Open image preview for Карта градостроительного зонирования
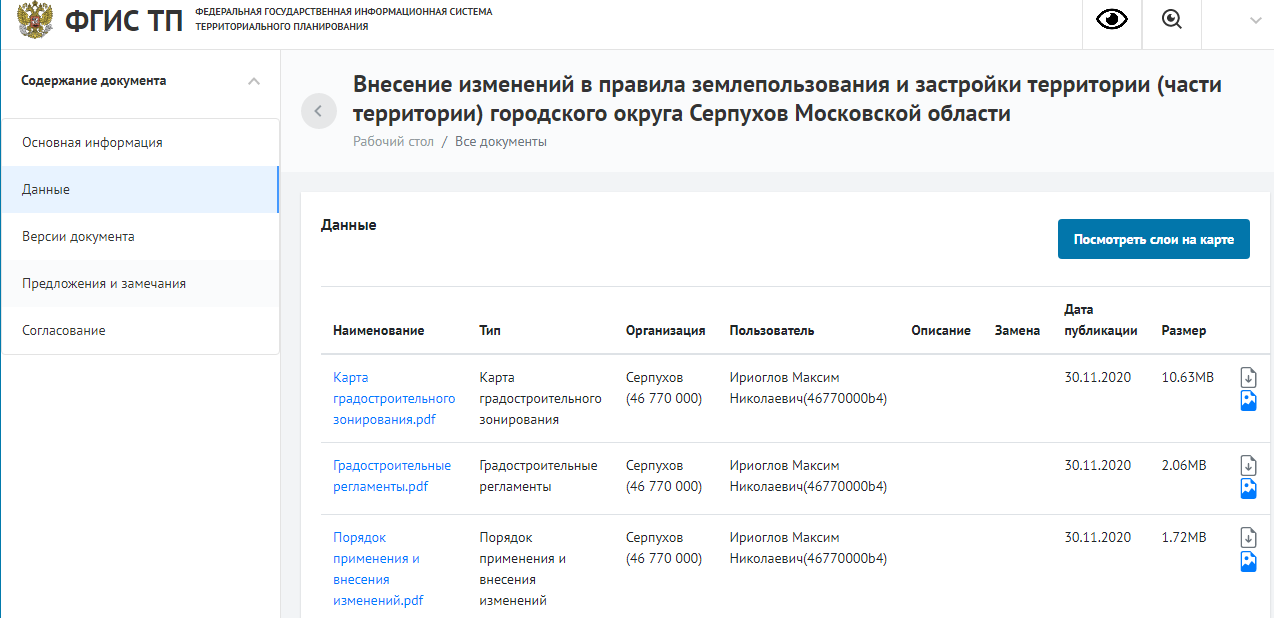The height and width of the screenshot is (618, 1274). (1248, 401)
